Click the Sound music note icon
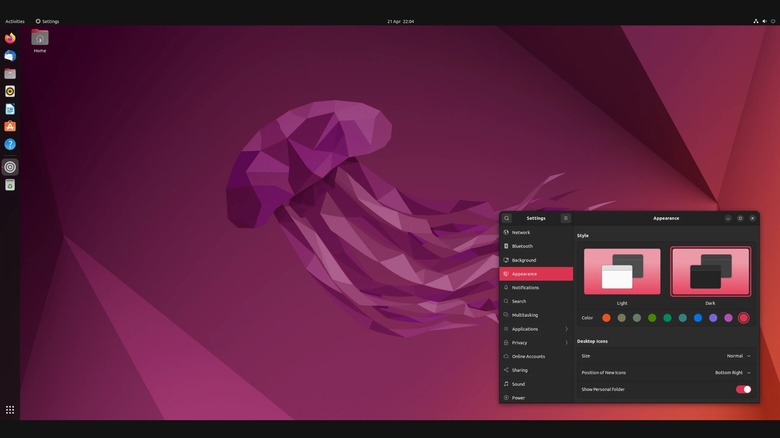The height and width of the screenshot is (438, 780). click(506, 384)
